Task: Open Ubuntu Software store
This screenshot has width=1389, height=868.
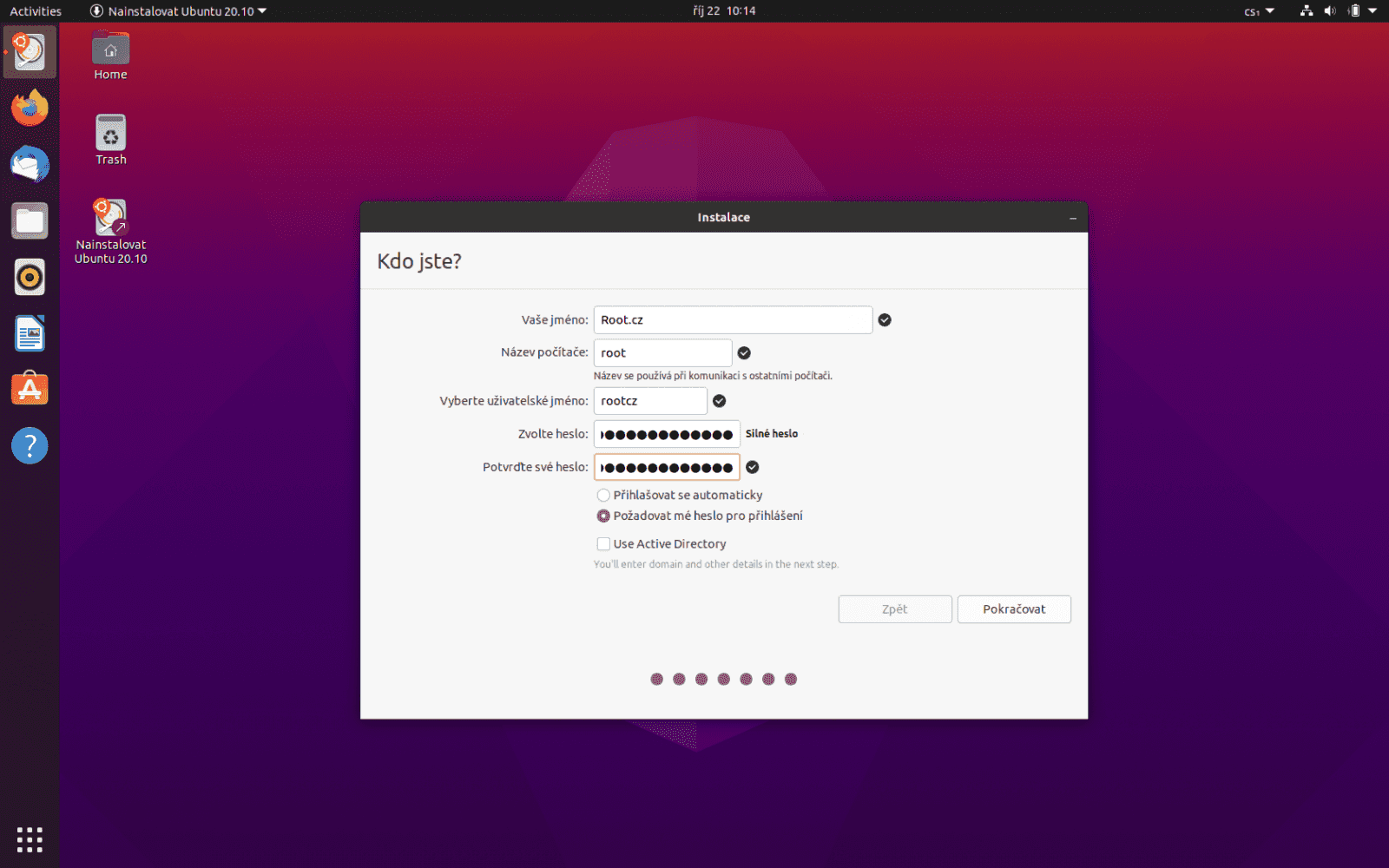Action: [x=30, y=389]
